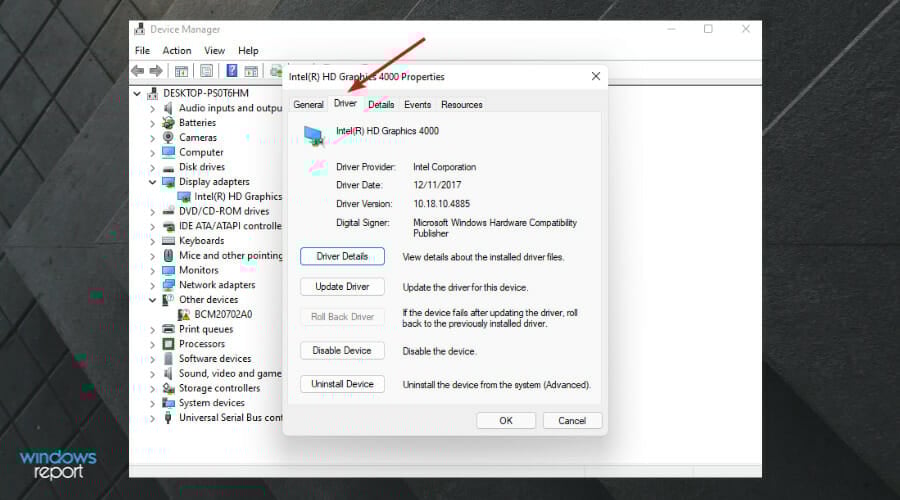Click the Print queues category icon
The width and height of the screenshot is (900, 500).
[168, 329]
